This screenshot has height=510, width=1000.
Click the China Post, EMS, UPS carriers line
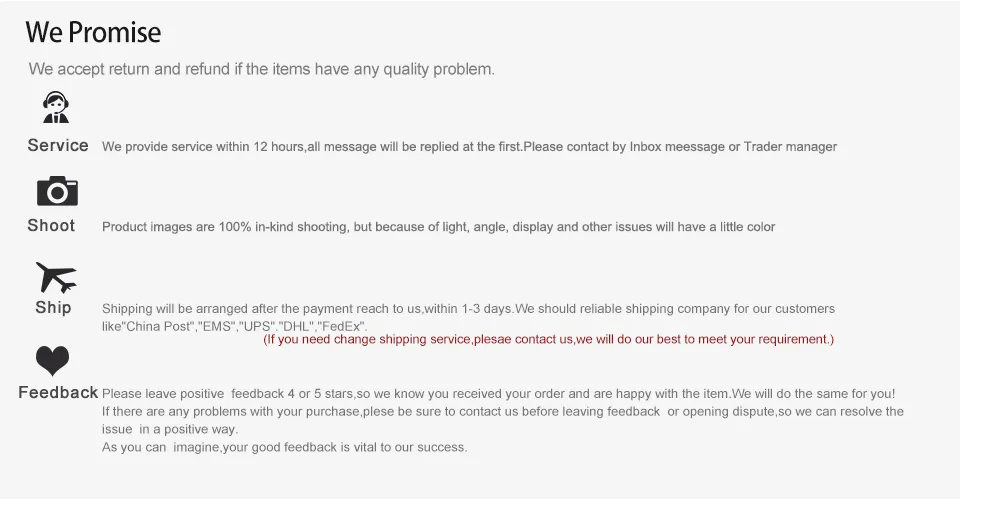tap(235, 326)
